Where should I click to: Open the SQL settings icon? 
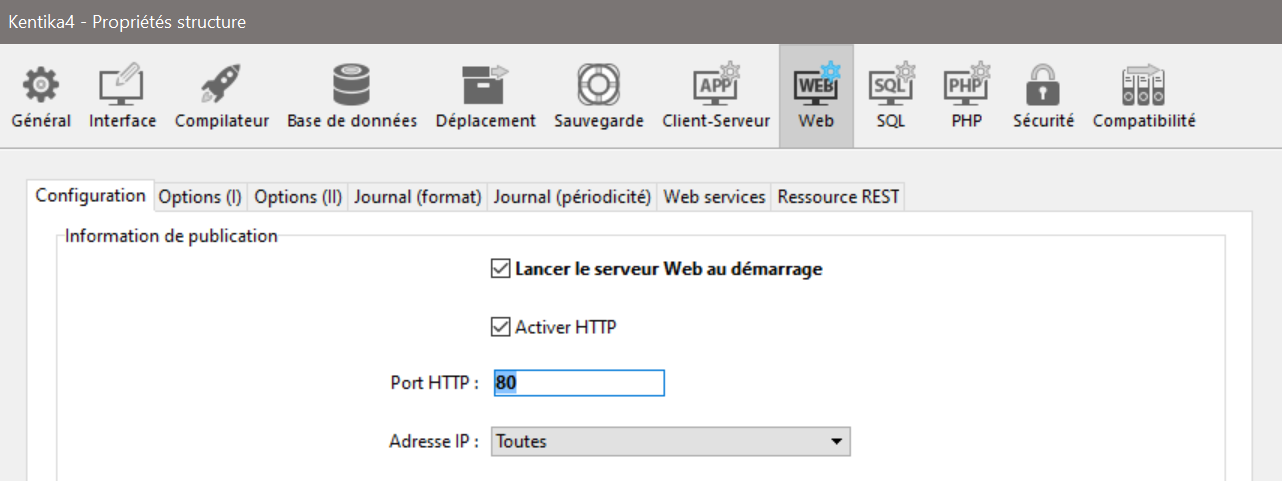891,97
